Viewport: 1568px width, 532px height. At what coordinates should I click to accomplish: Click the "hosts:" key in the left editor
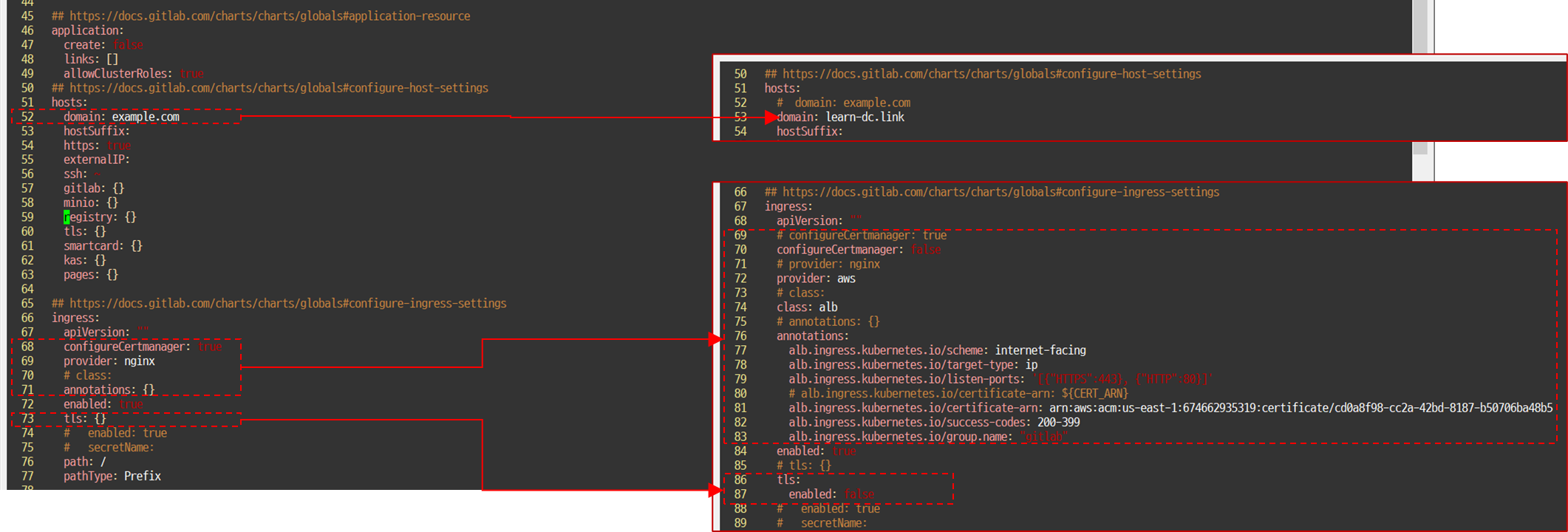(x=69, y=103)
